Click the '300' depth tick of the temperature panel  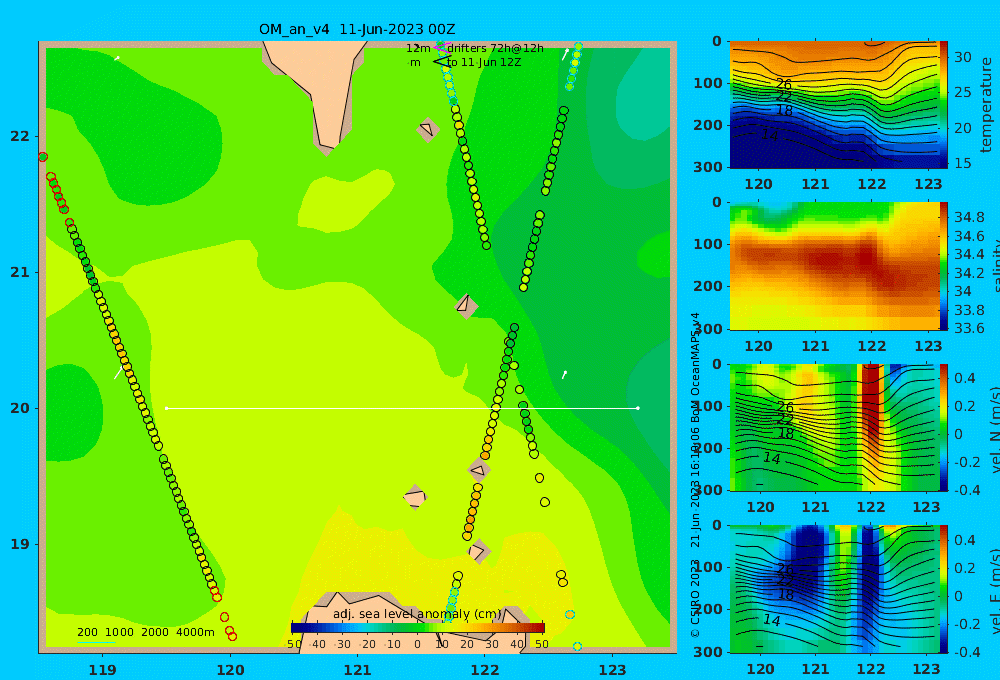708,167
